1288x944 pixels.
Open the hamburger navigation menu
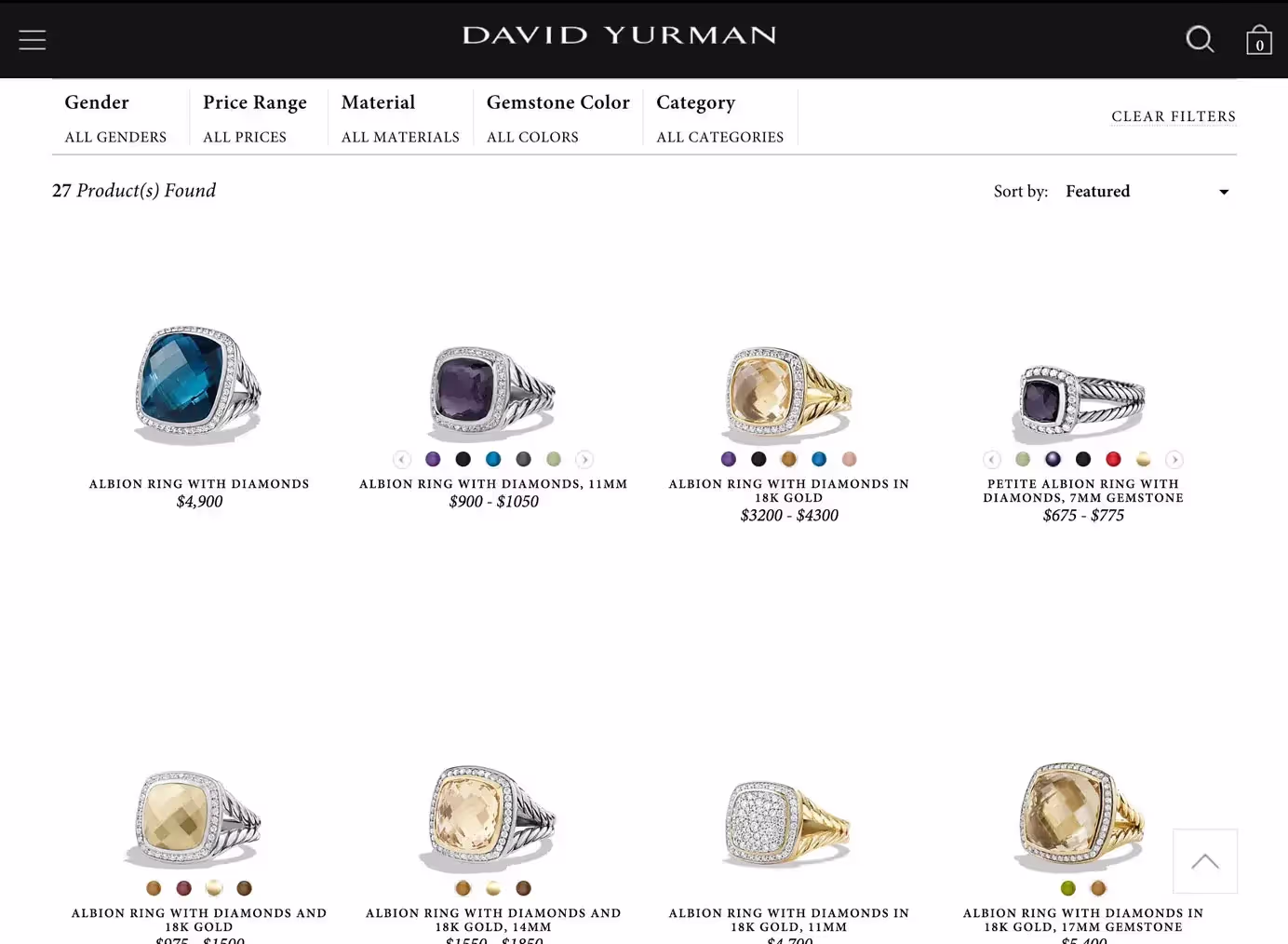33,40
